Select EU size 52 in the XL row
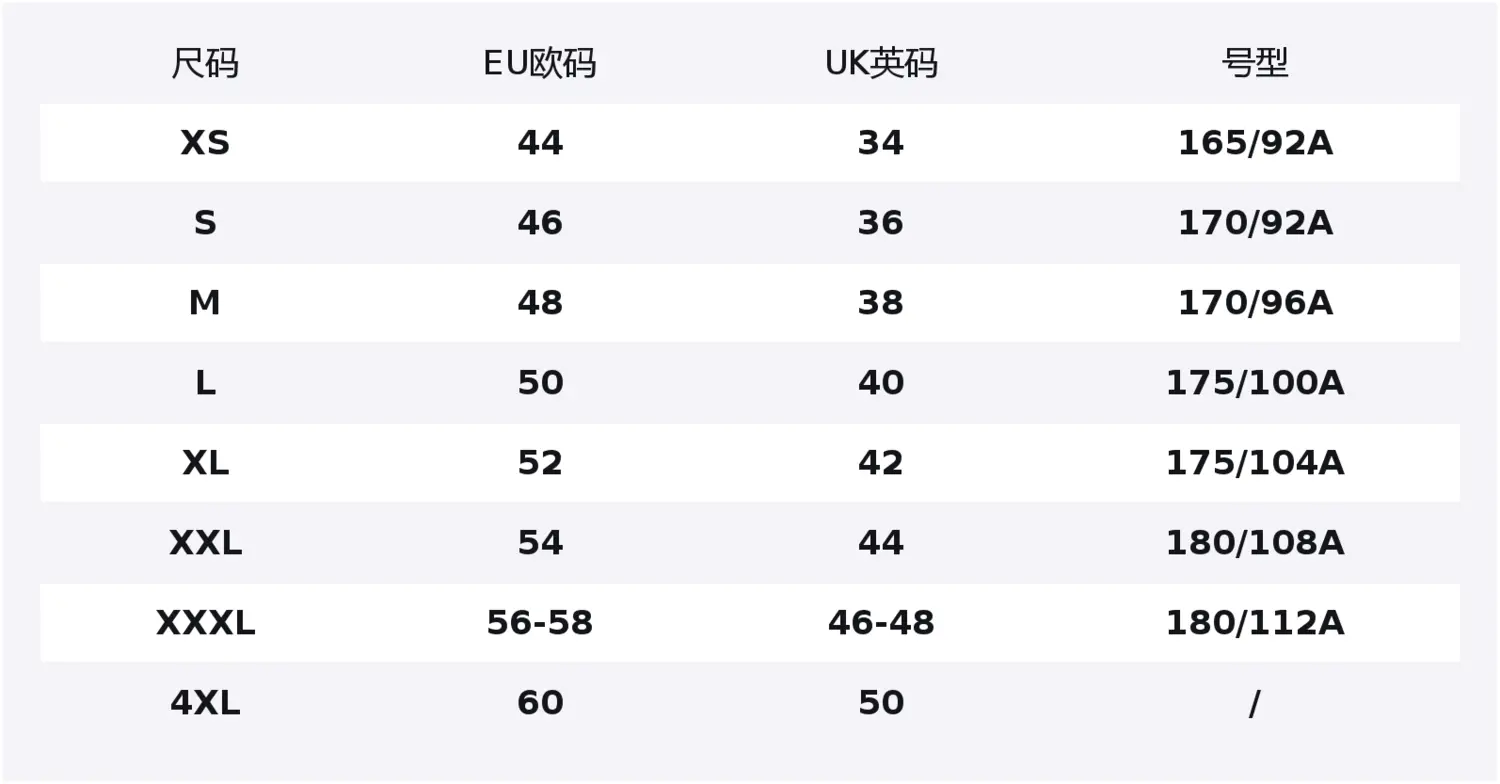 540,463
